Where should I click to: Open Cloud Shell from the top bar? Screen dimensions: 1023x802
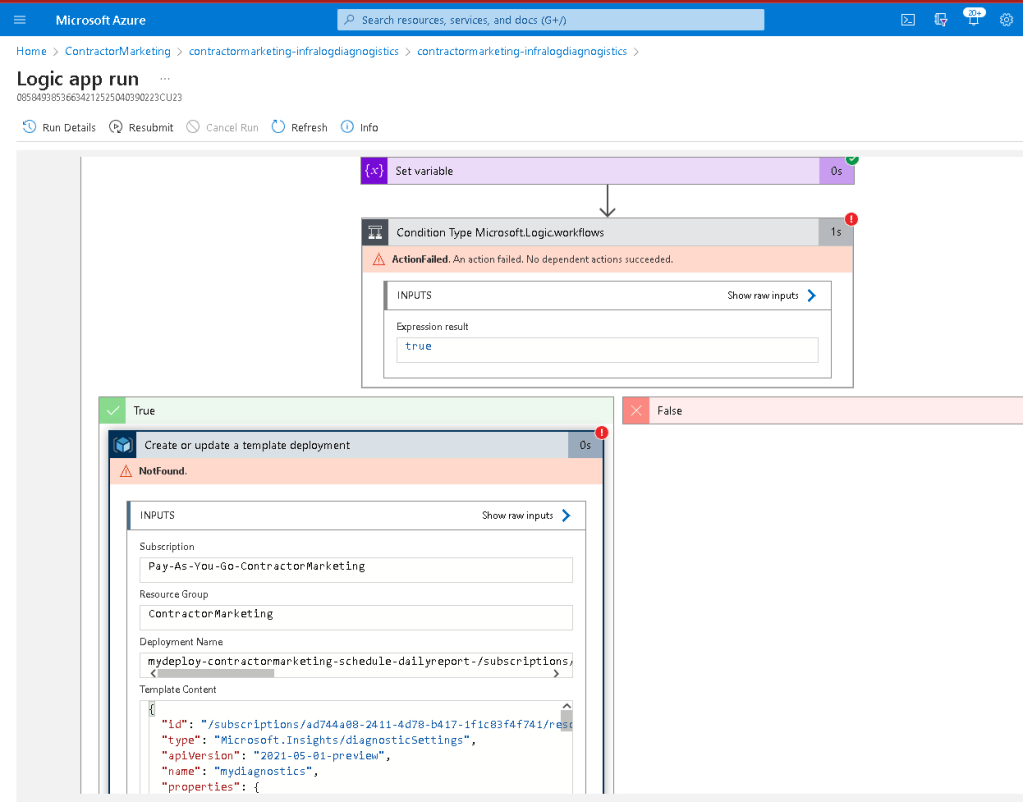pos(908,20)
